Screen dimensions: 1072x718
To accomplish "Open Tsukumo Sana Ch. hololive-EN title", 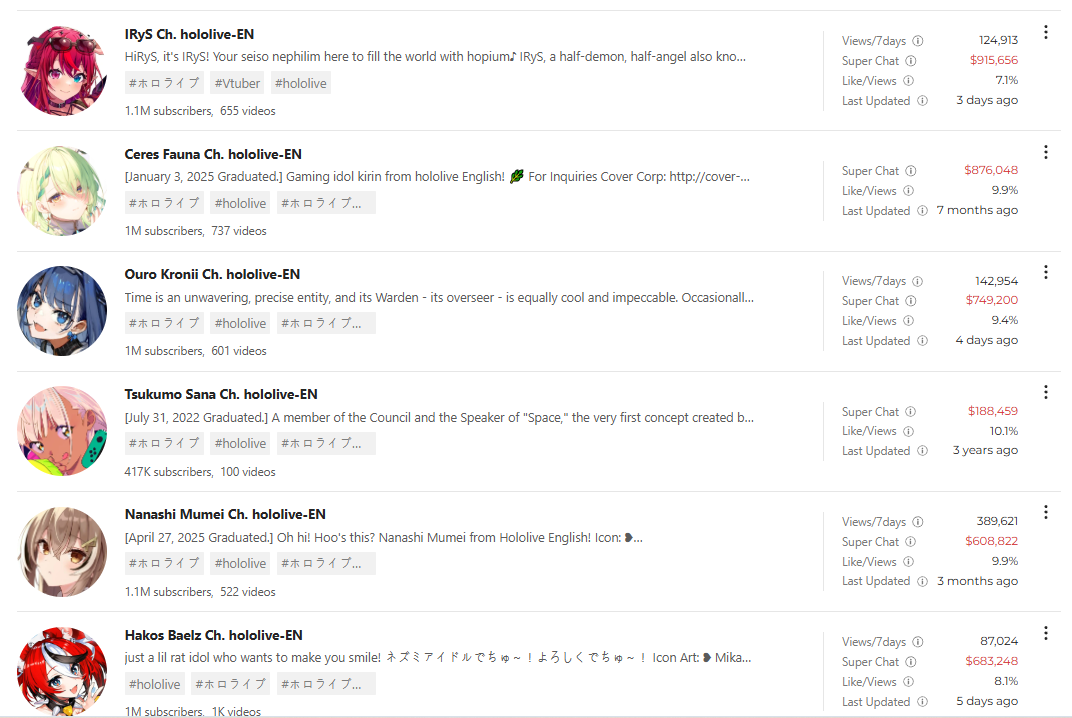I will point(221,395).
